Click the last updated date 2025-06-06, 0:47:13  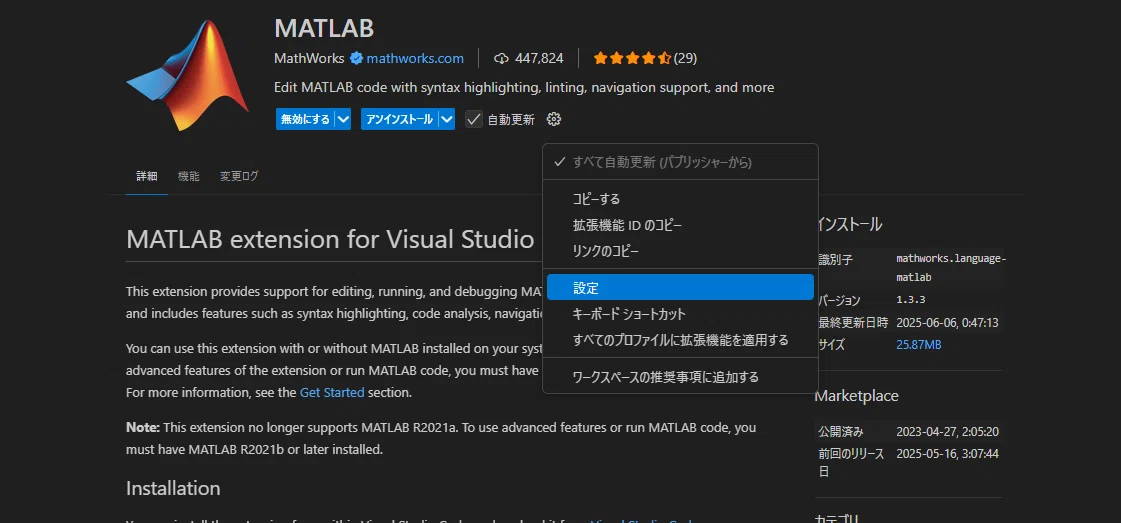(947, 322)
